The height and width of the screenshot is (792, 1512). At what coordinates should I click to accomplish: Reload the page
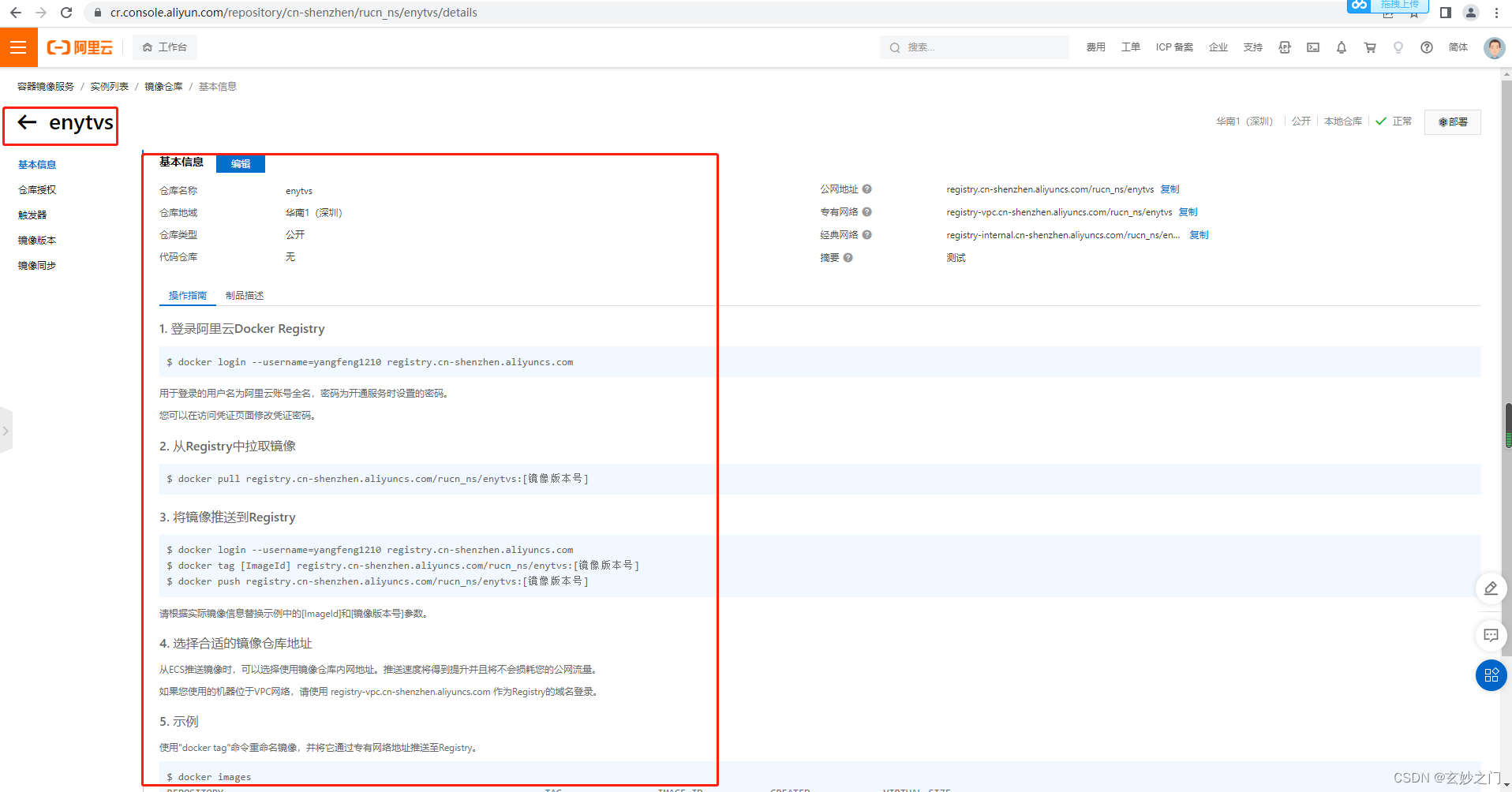coord(66,13)
